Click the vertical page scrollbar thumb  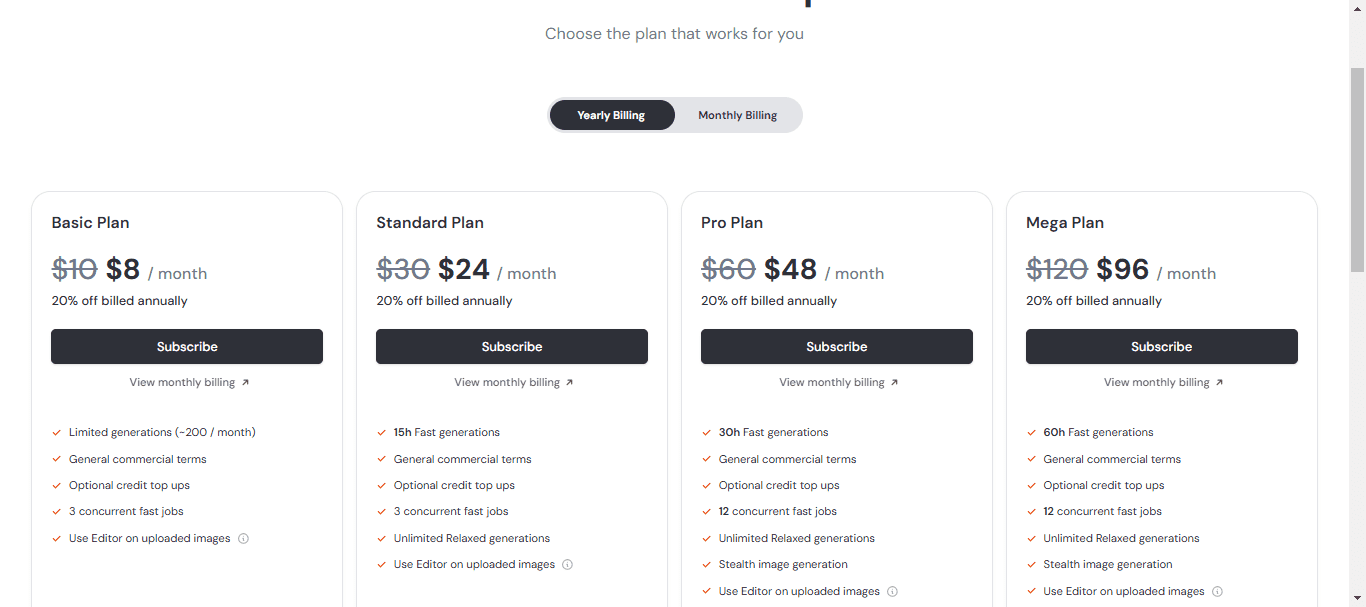tap(1357, 170)
